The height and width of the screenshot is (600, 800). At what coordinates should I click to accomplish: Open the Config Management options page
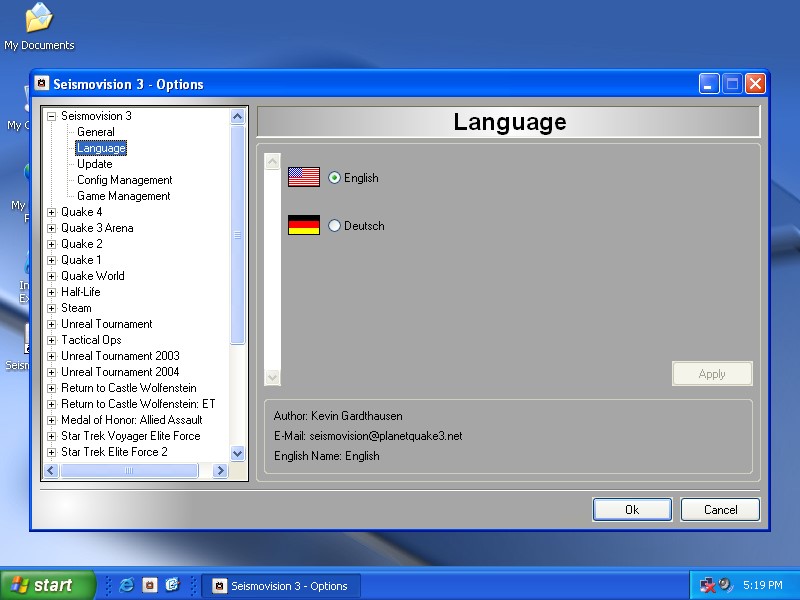(x=124, y=180)
